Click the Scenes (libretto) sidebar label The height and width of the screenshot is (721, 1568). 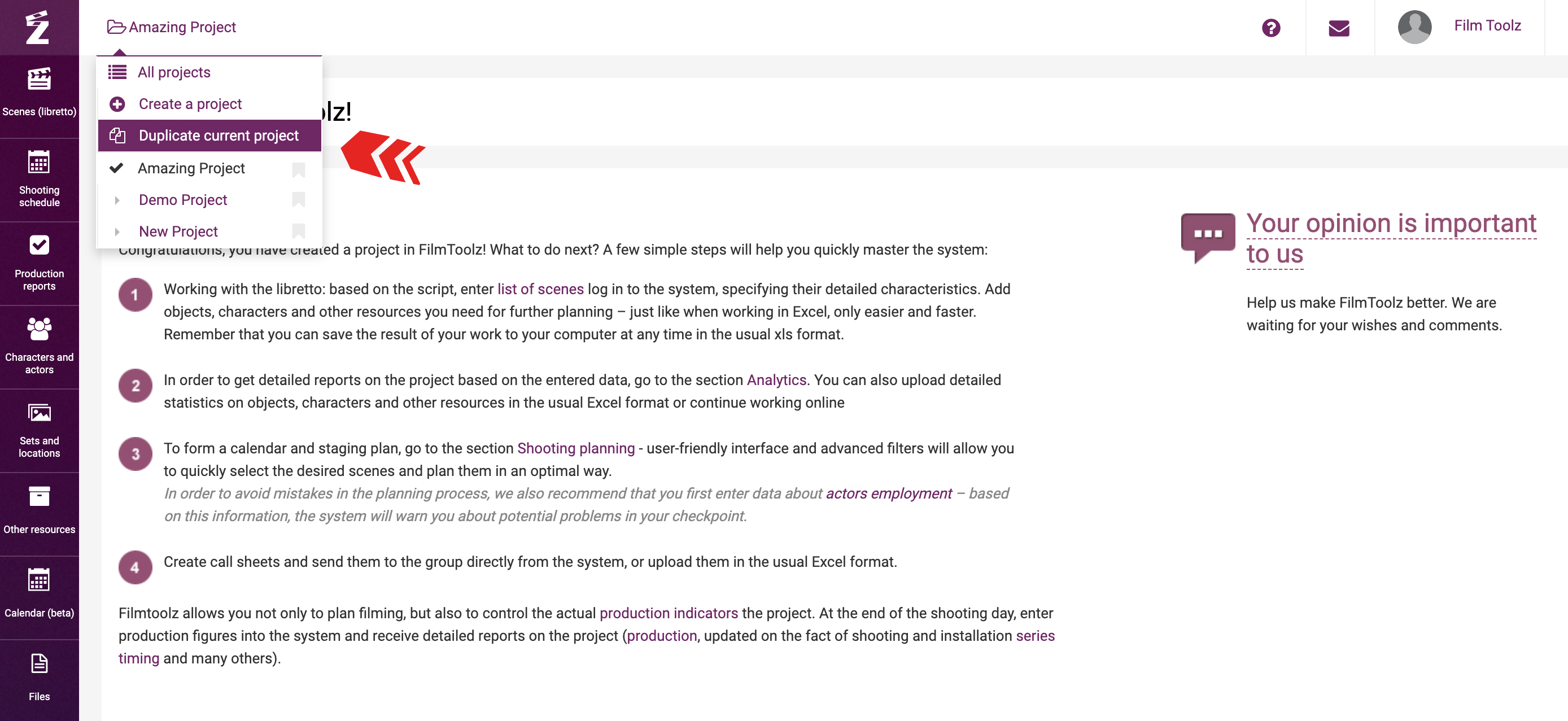(x=39, y=111)
